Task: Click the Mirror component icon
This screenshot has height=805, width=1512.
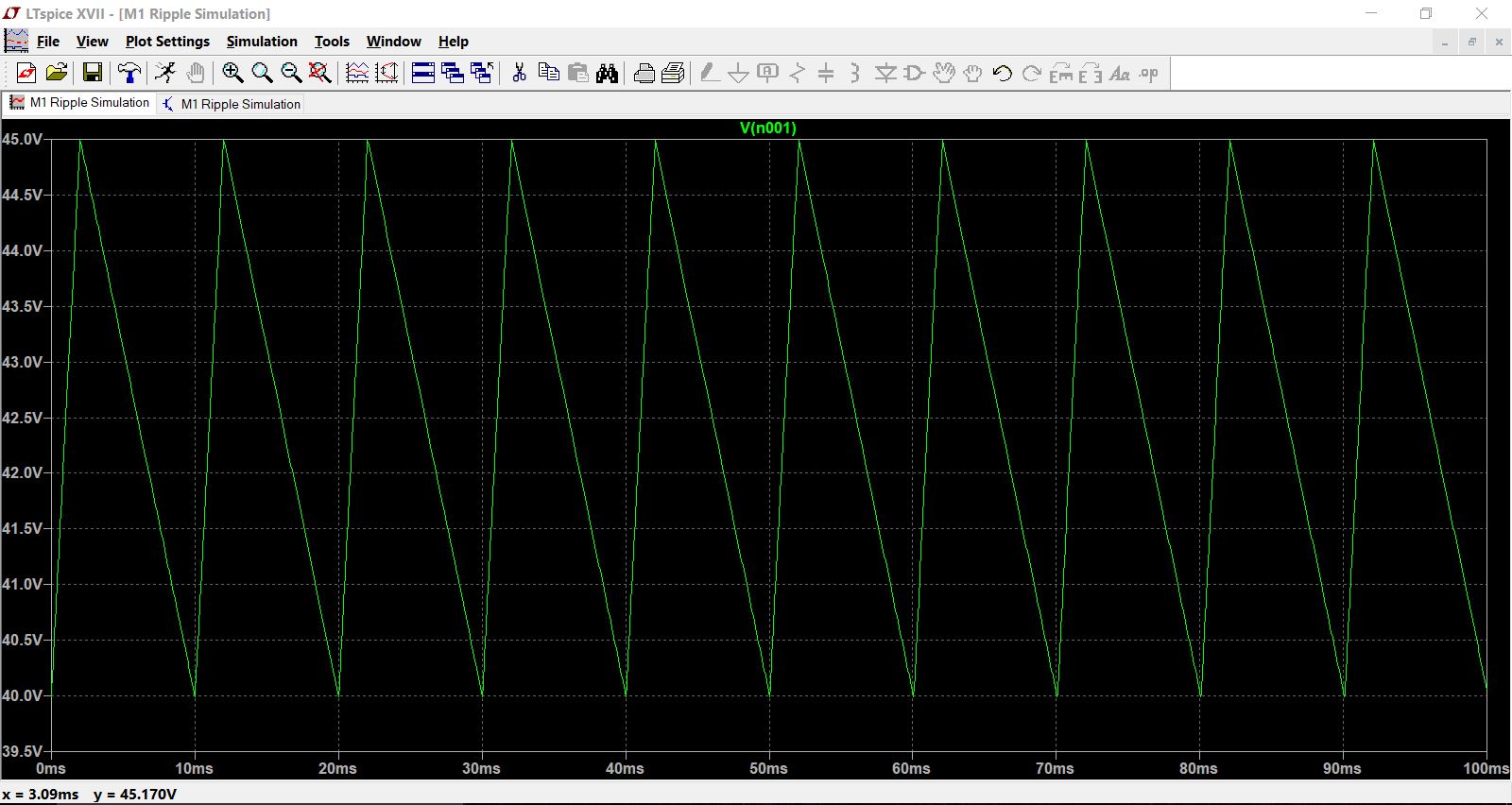Action: tap(1091, 73)
